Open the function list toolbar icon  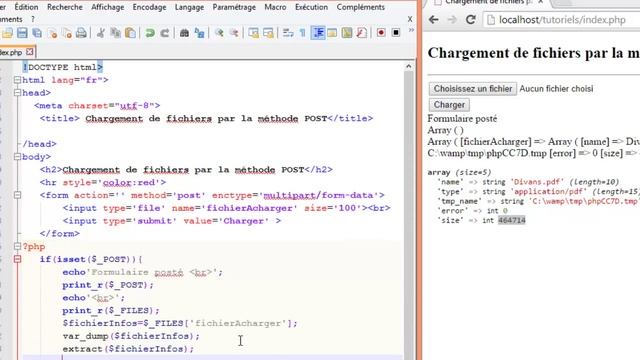[x=362, y=33]
